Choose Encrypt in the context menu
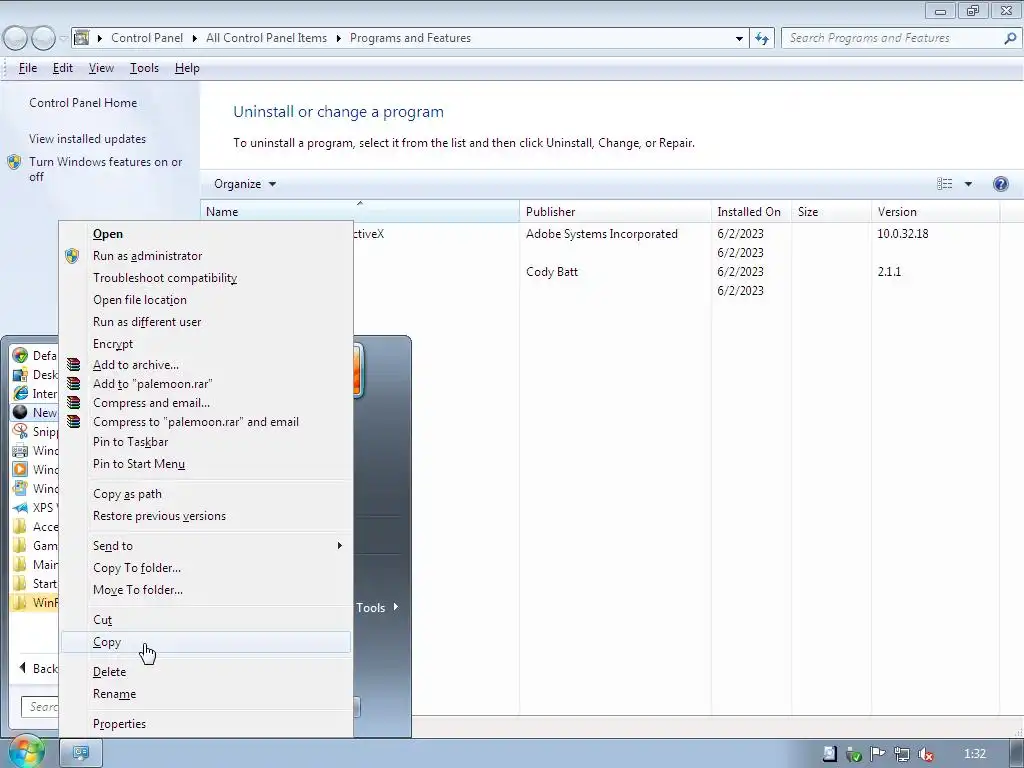 point(206,344)
